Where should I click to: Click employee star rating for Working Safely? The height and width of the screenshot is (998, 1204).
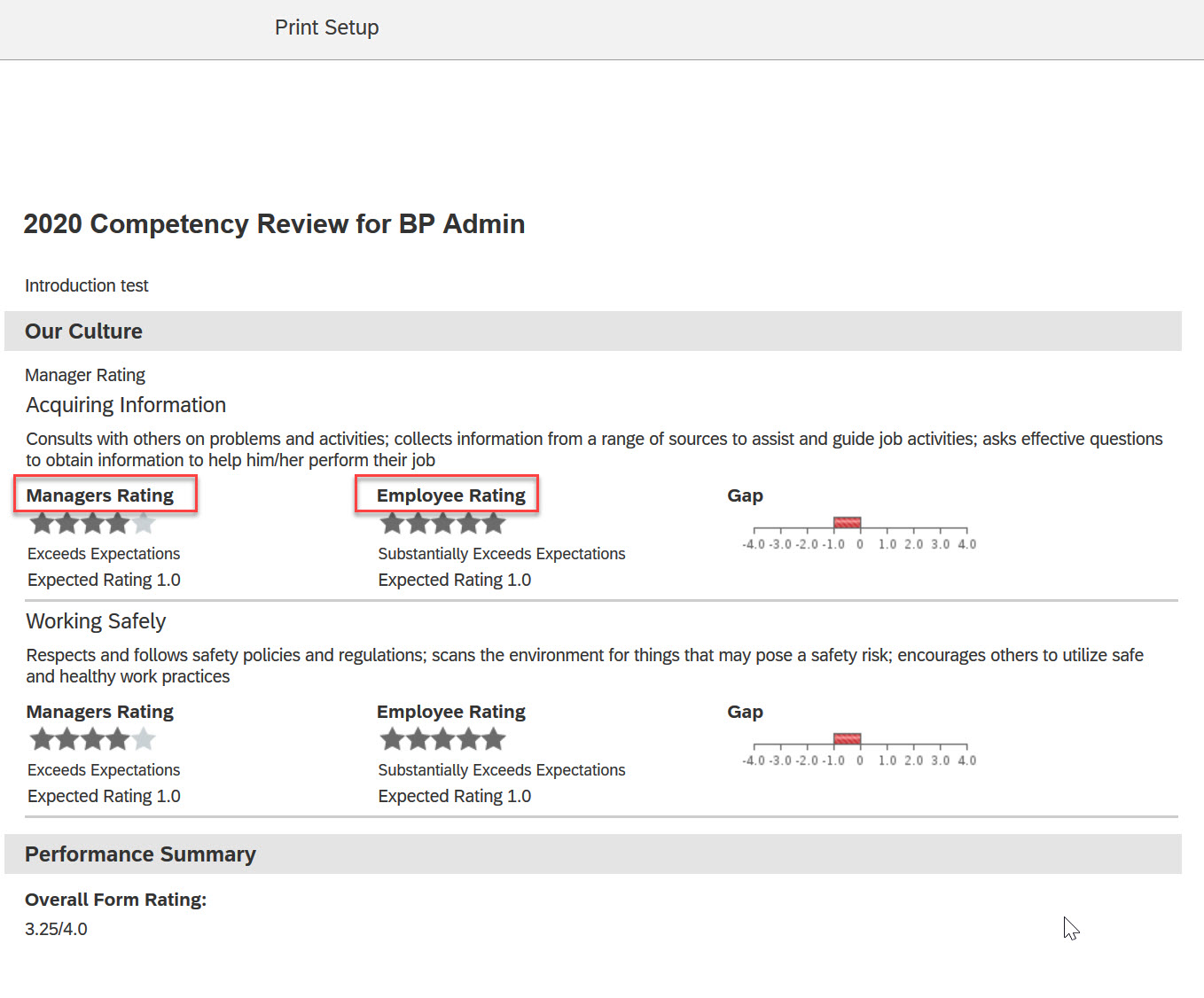tap(443, 739)
